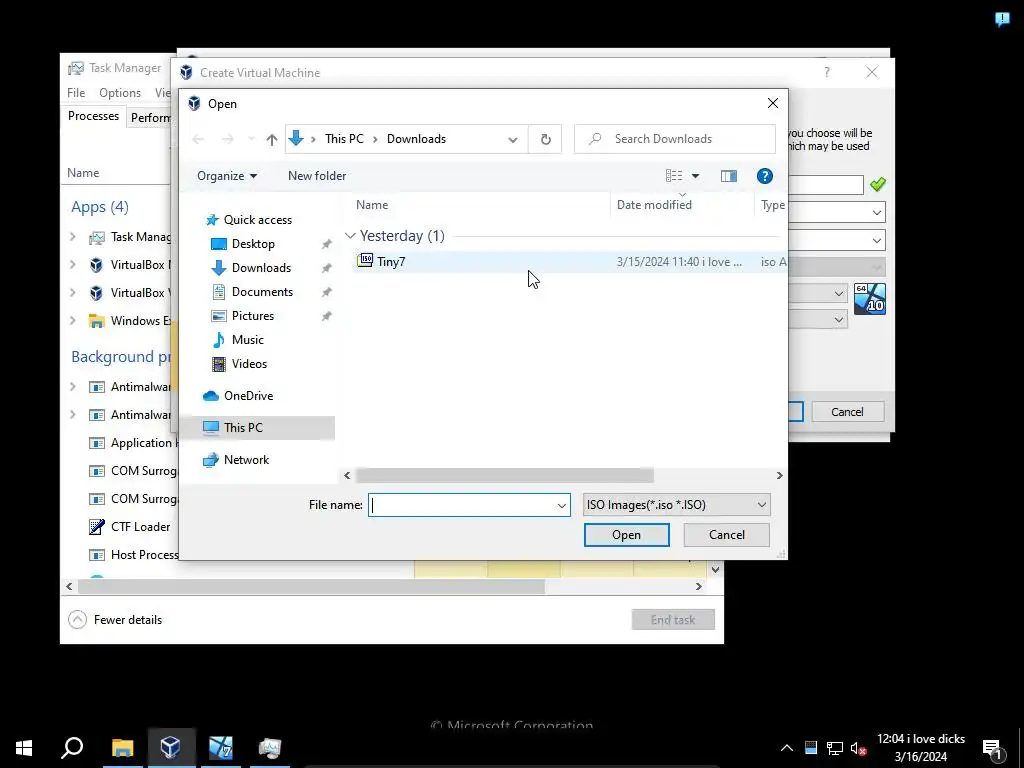Change view with the view icon
The width and height of the screenshot is (1024, 768).
674,176
